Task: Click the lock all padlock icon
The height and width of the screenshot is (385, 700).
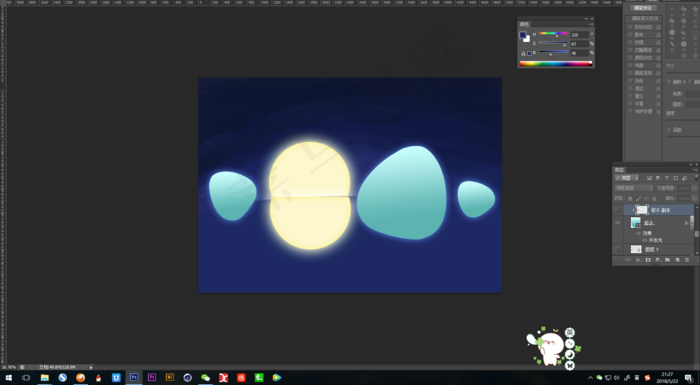Action: click(654, 198)
